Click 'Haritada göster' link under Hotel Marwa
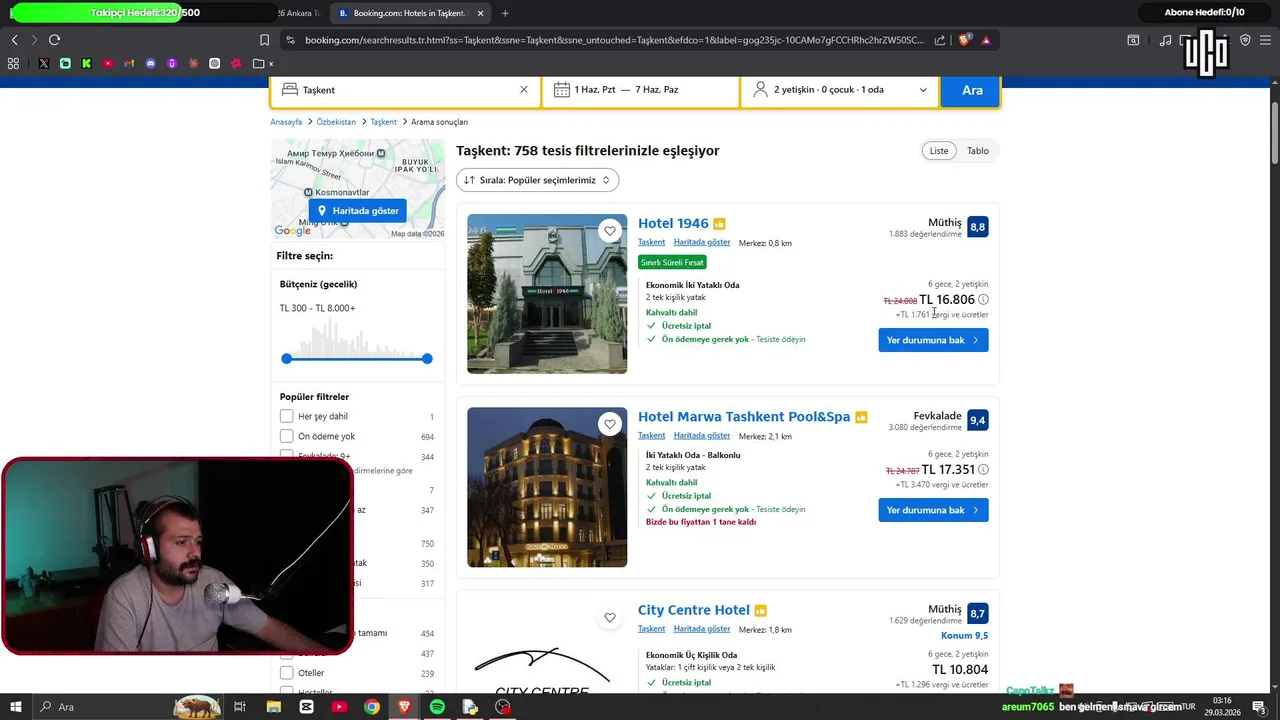1280x720 pixels. (702, 436)
